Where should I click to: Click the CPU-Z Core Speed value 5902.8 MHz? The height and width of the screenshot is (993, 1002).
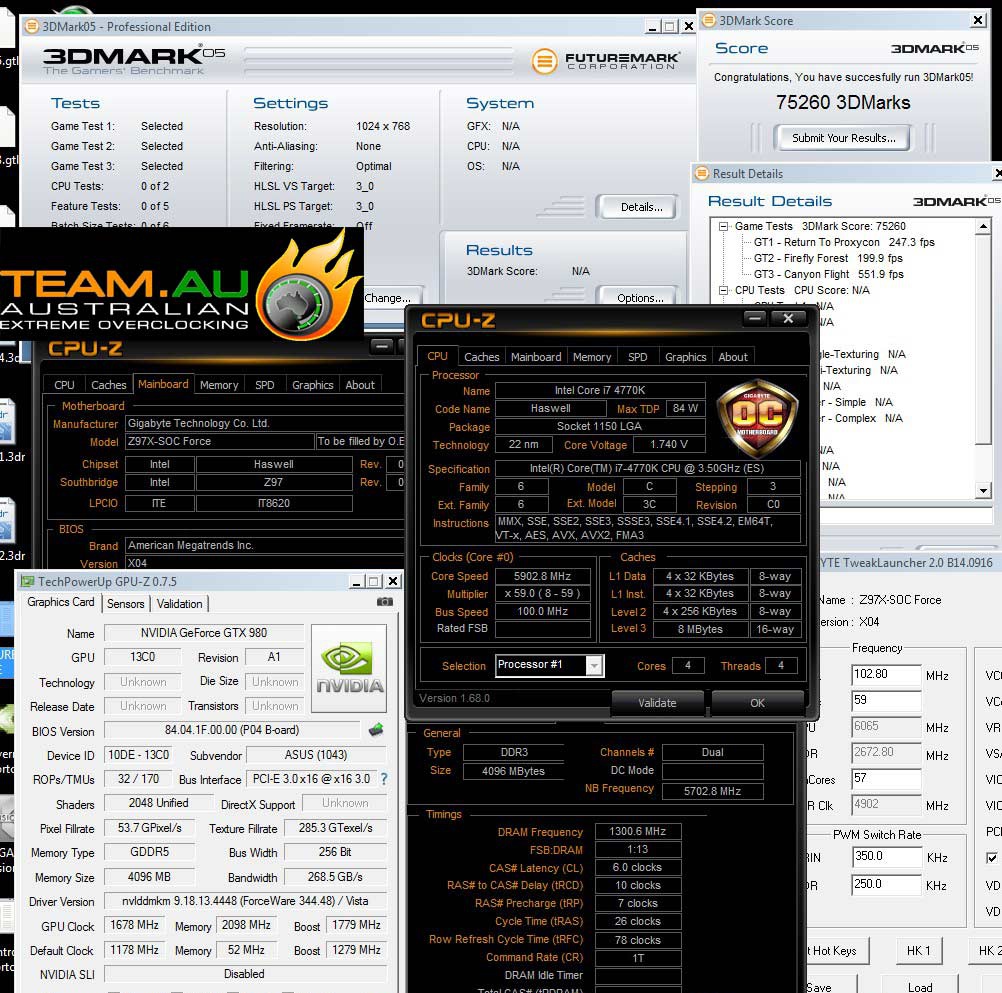(542, 576)
